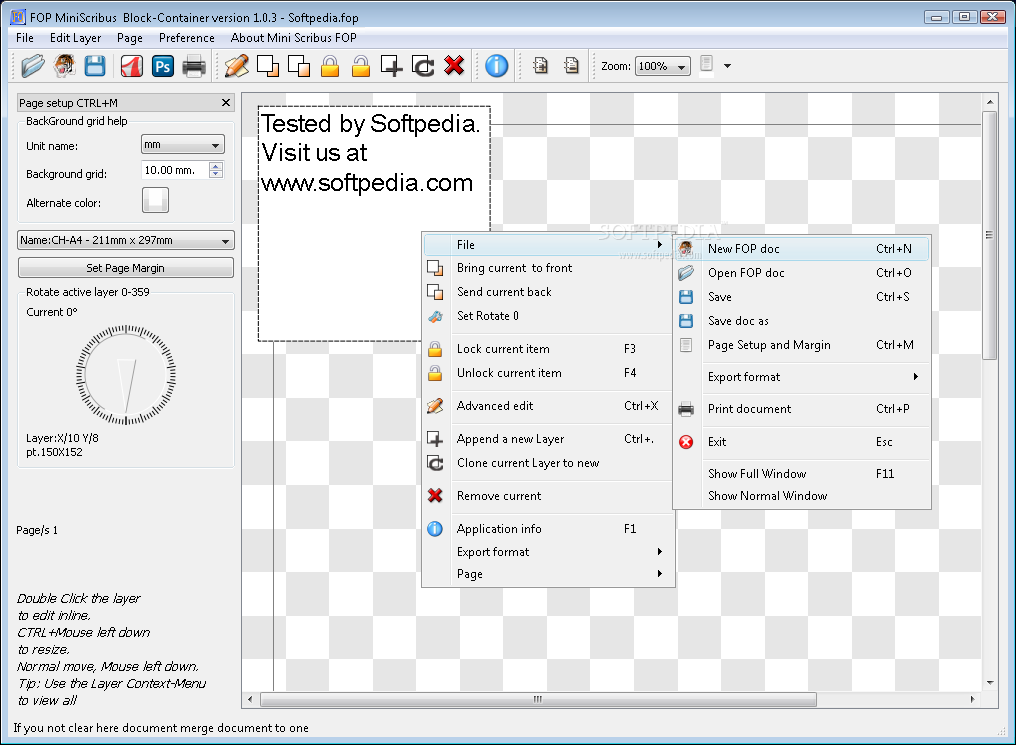Select Lock current item entry
The width and height of the screenshot is (1016, 745).
(x=548, y=349)
